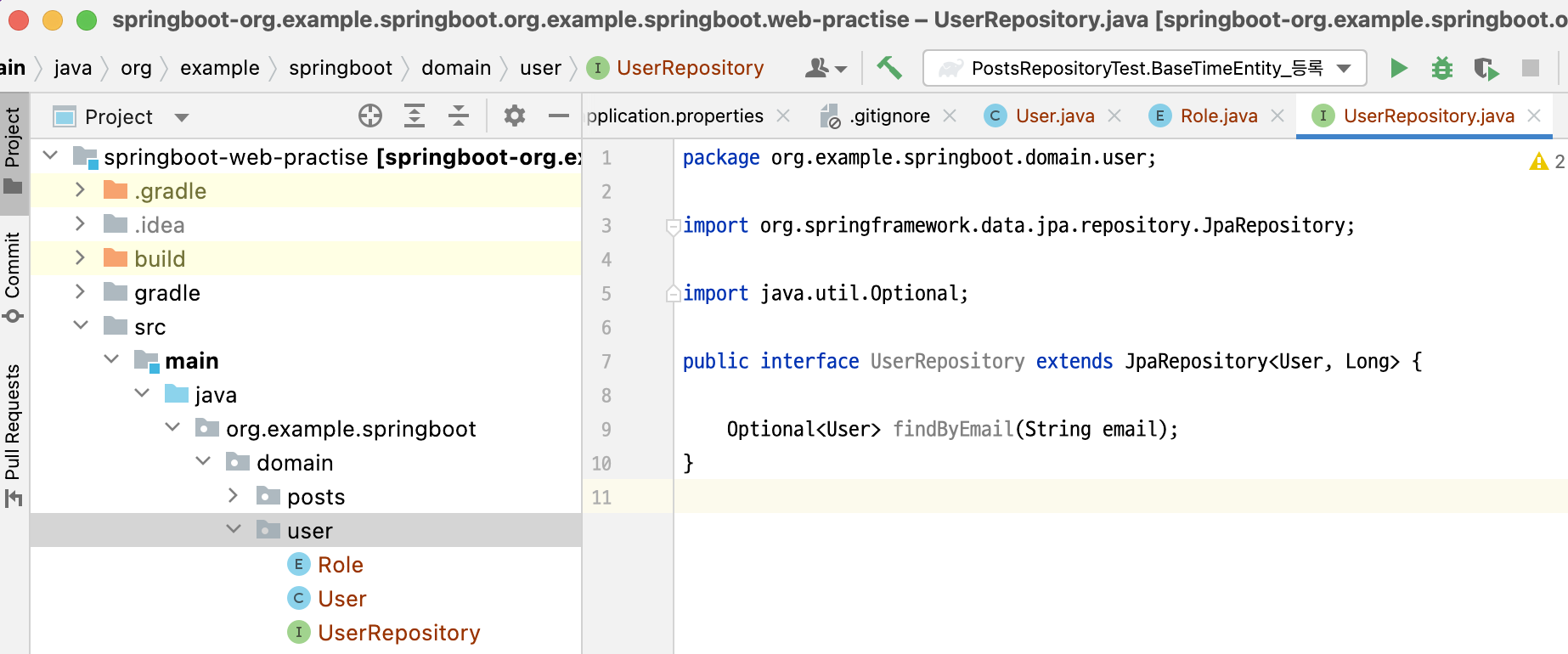The image size is (1568, 654).
Task: Click the warning indicator in editor corner
Action: click(x=1547, y=161)
